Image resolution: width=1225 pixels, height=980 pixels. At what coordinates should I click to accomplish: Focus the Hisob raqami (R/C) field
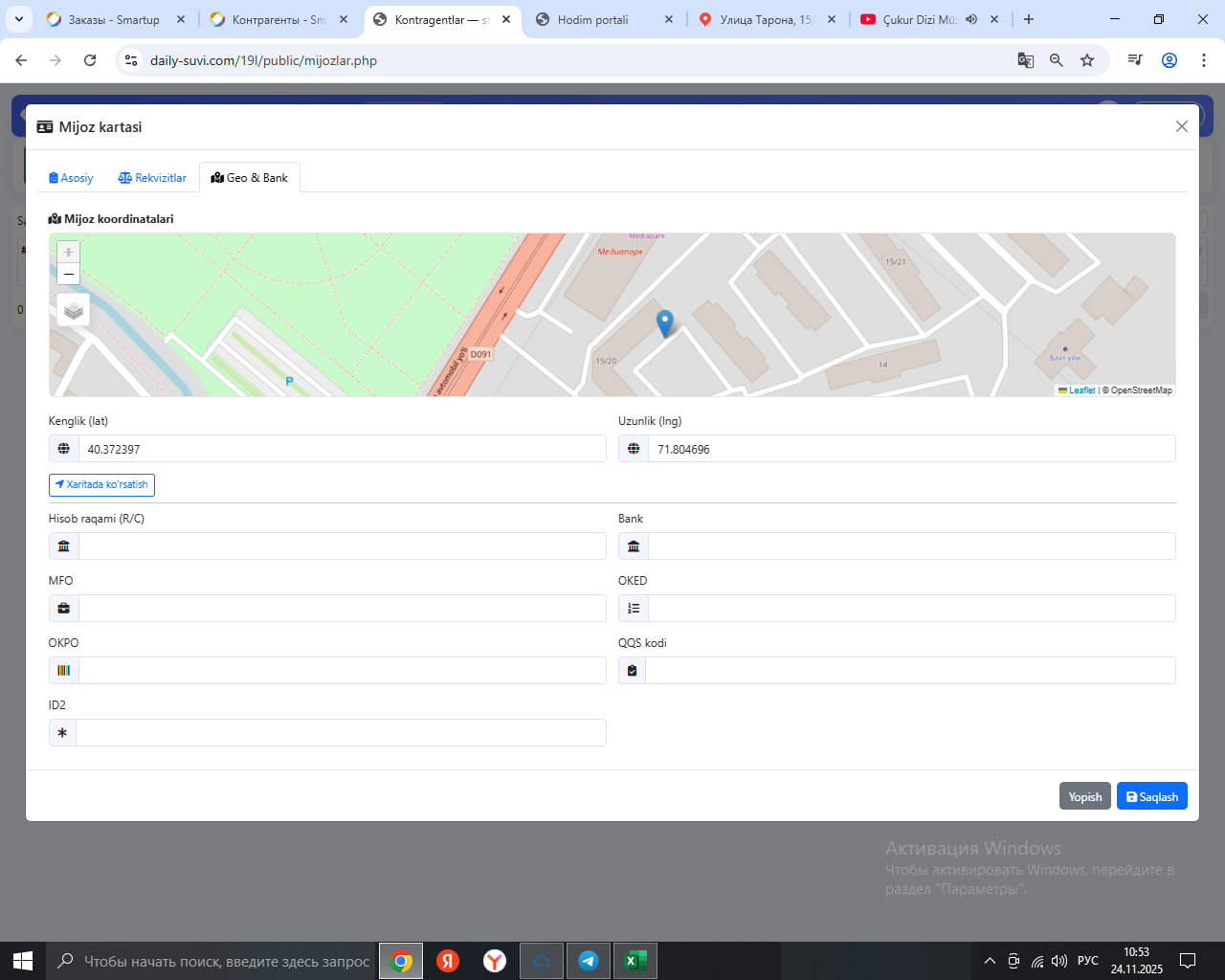(342, 546)
